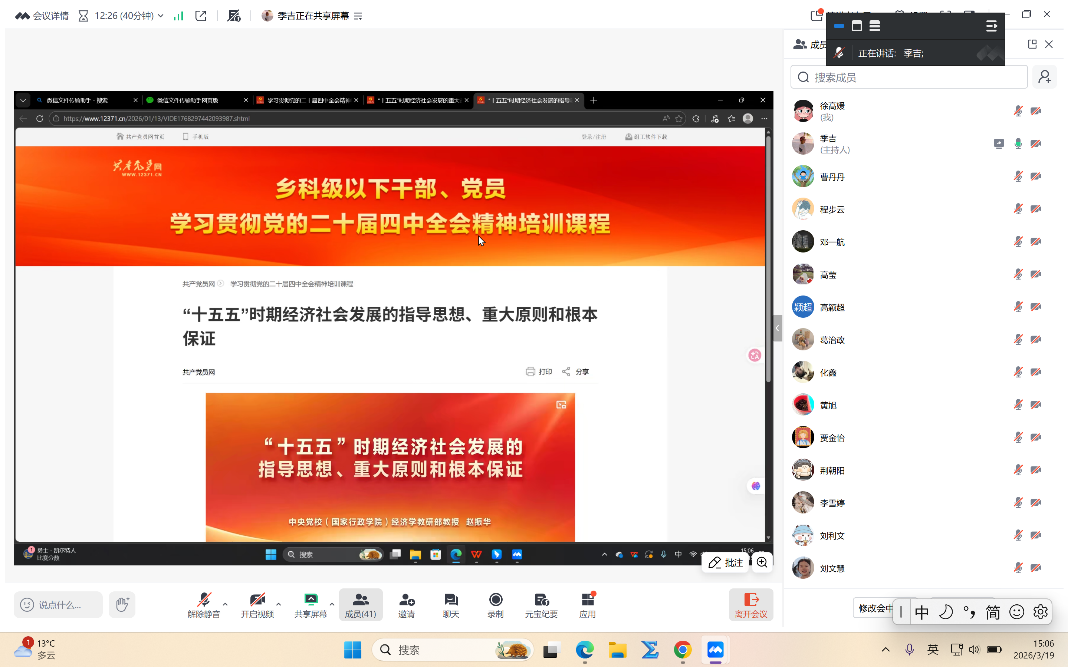This screenshot has width=1068, height=667.
Task: Click the Windows Start button
Action: [352, 650]
